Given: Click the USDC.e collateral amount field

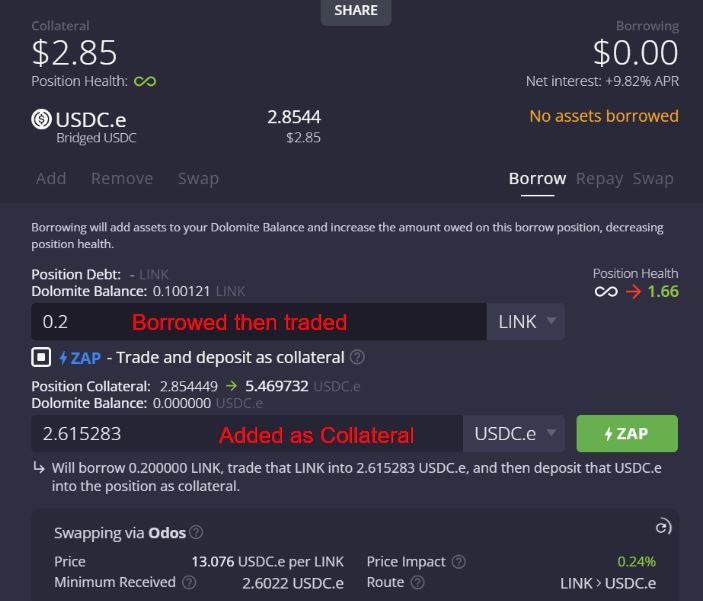Looking at the screenshot, I should (246, 434).
